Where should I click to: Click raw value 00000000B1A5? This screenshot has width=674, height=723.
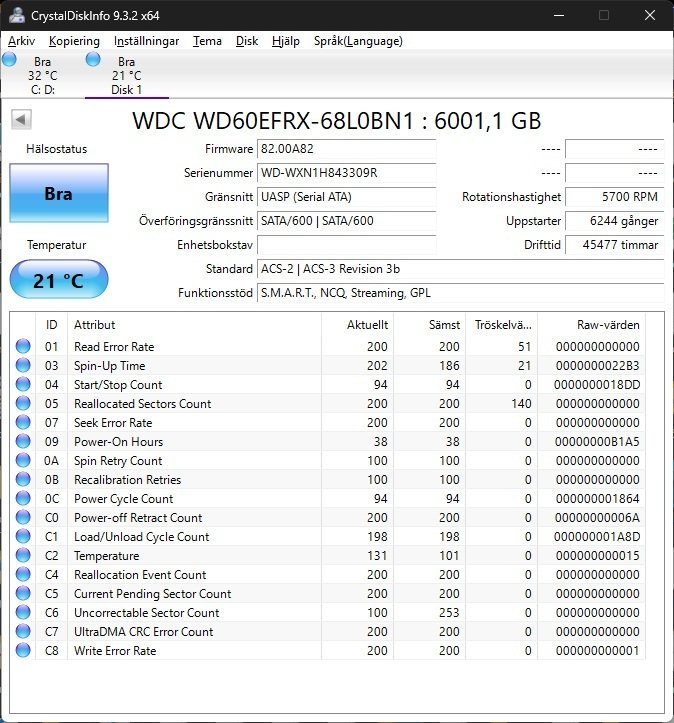(x=597, y=442)
